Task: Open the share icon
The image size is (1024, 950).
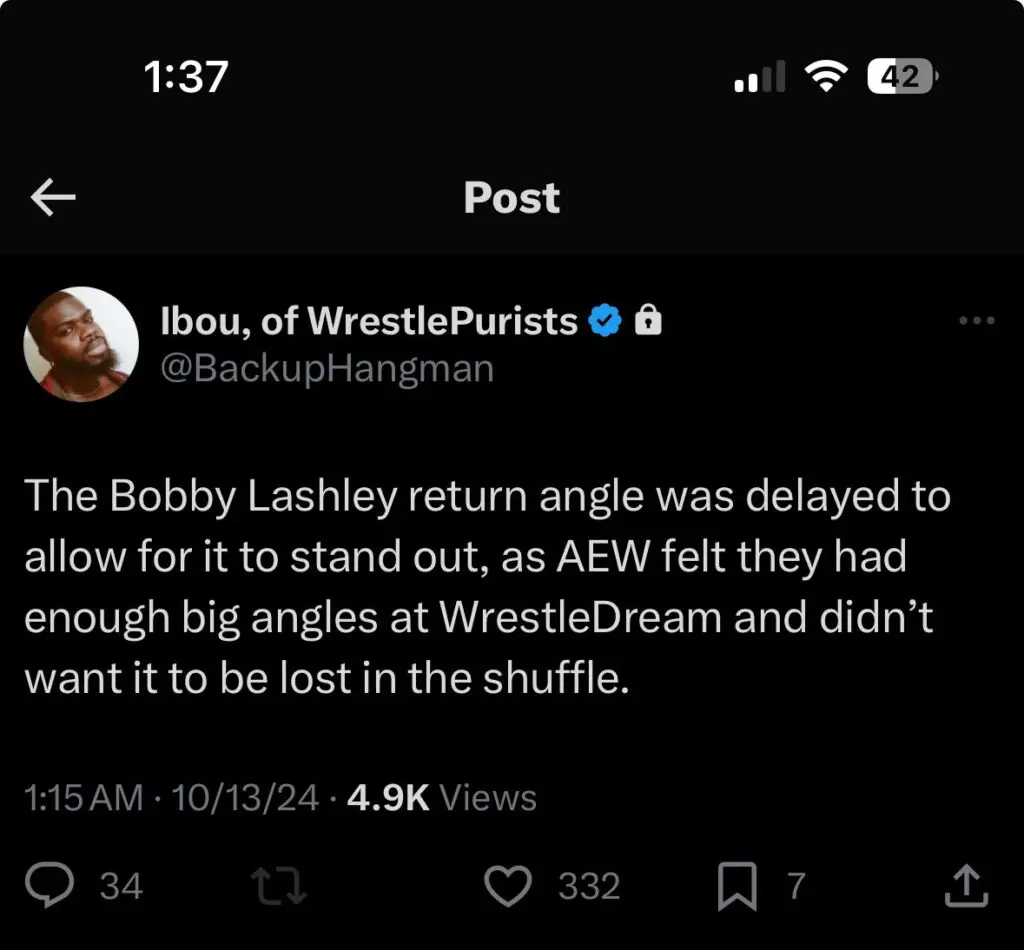Action: coord(966,886)
